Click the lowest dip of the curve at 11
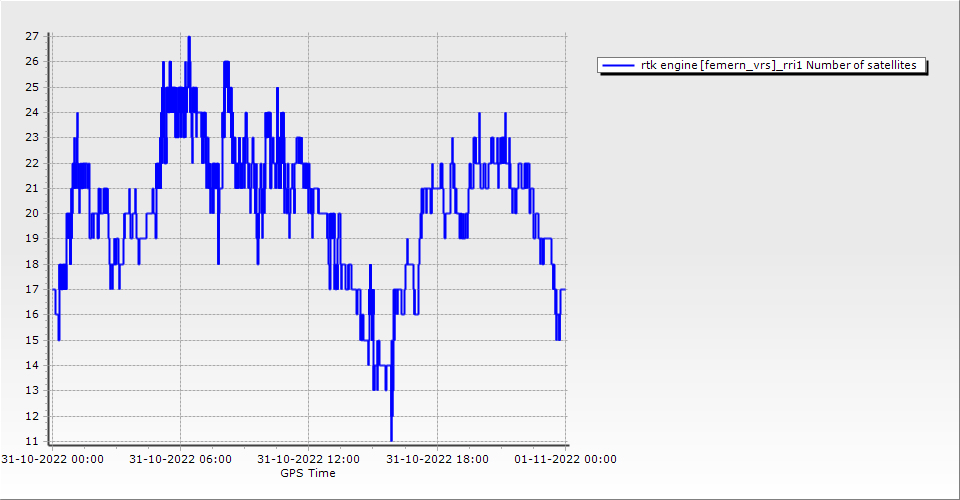The width and height of the screenshot is (960, 500). [x=391, y=439]
